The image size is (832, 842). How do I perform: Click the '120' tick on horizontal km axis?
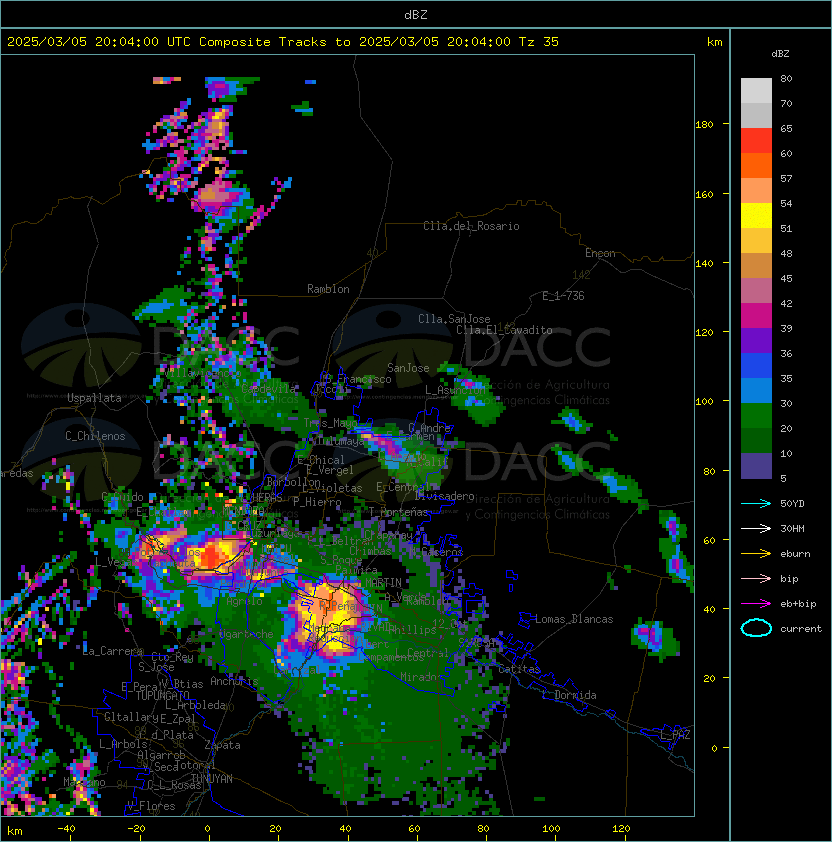(x=621, y=829)
